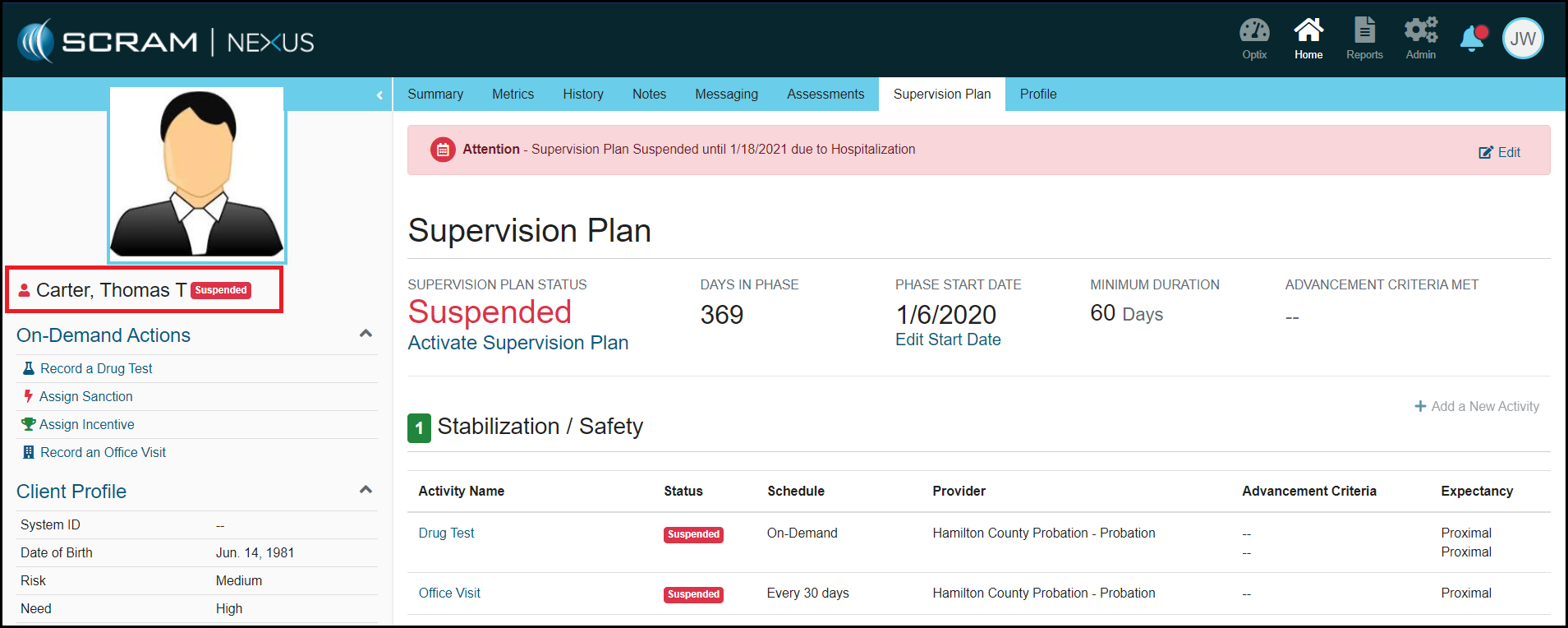Collapse the Client Profile section
Image resolution: width=1568 pixels, height=628 pixels.
[366, 490]
